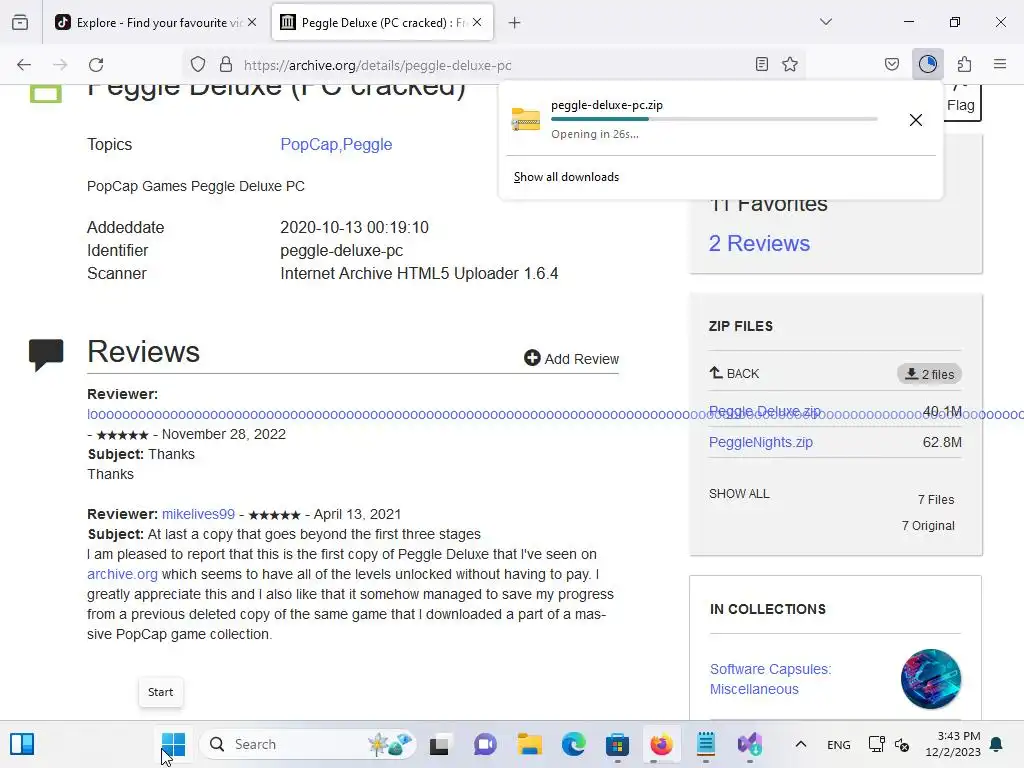Launch Microsoft Edge from taskbar
1024x768 pixels.
pos(573,744)
